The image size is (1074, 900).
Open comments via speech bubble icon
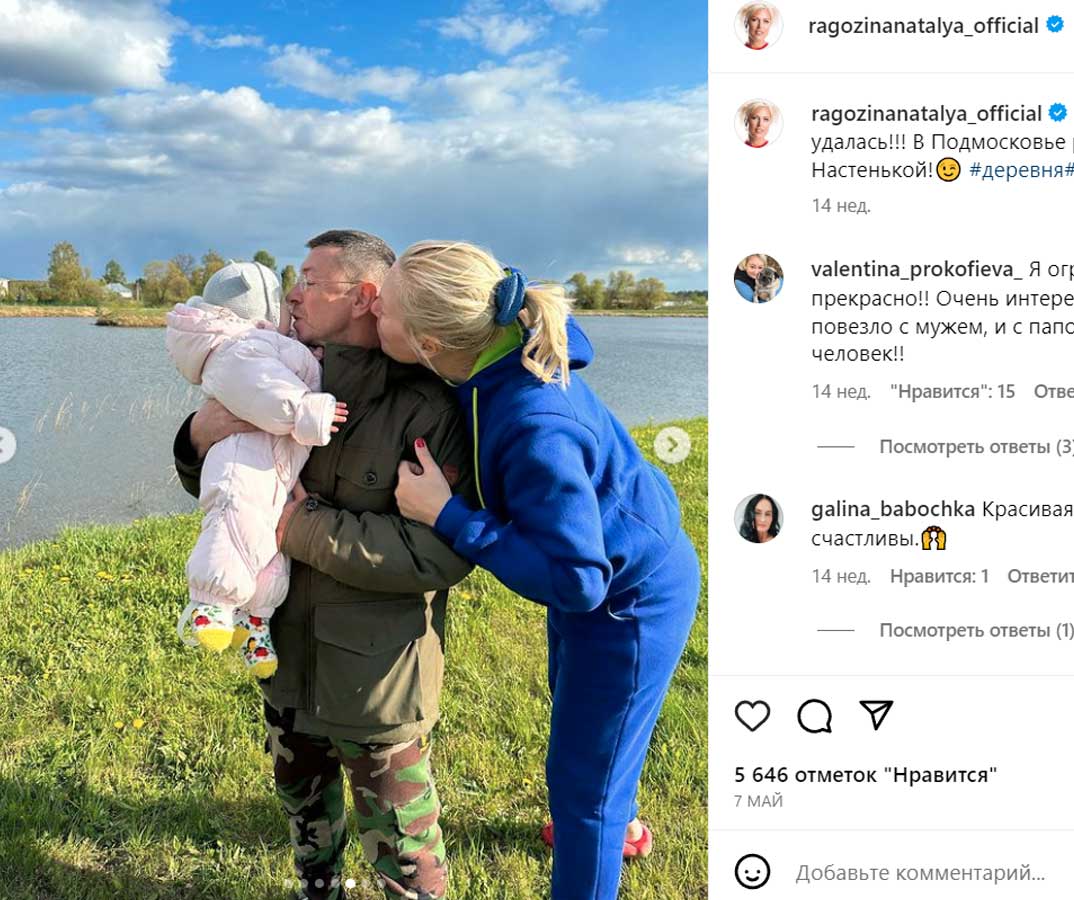[x=814, y=716]
